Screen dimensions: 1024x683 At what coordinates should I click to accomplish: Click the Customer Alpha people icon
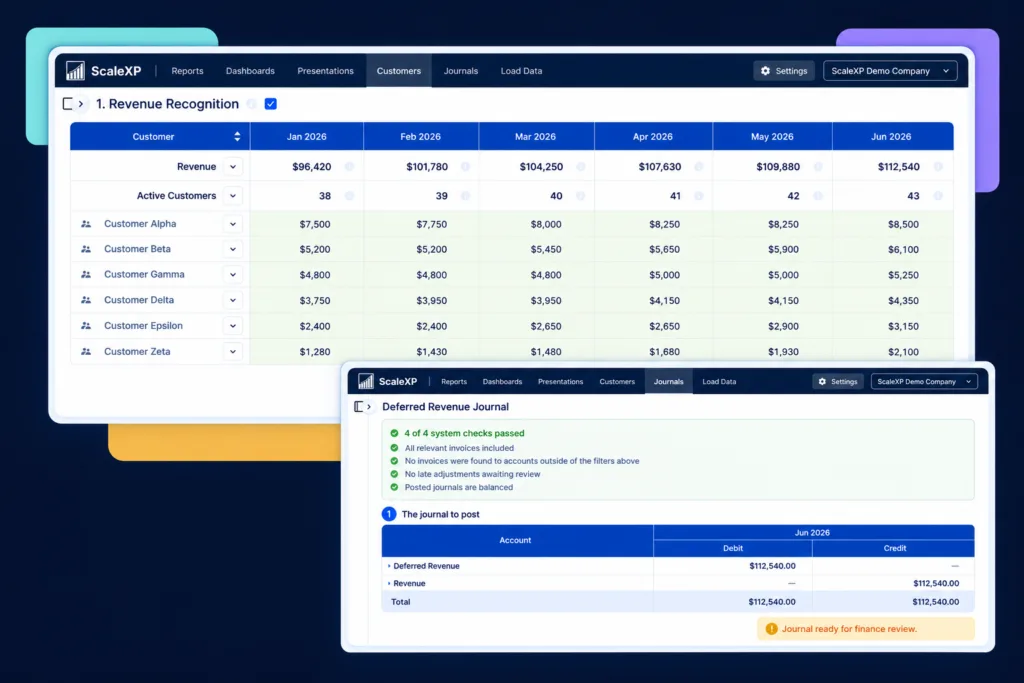(86, 224)
